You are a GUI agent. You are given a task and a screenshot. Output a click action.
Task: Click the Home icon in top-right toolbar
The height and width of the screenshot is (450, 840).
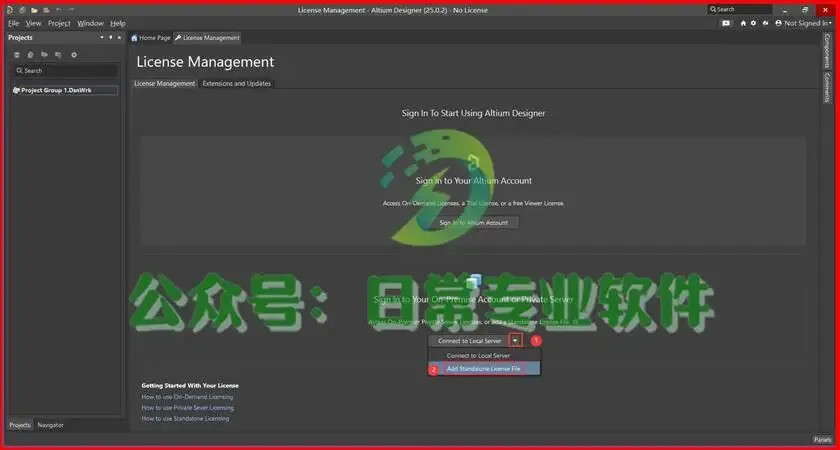click(743, 24)
